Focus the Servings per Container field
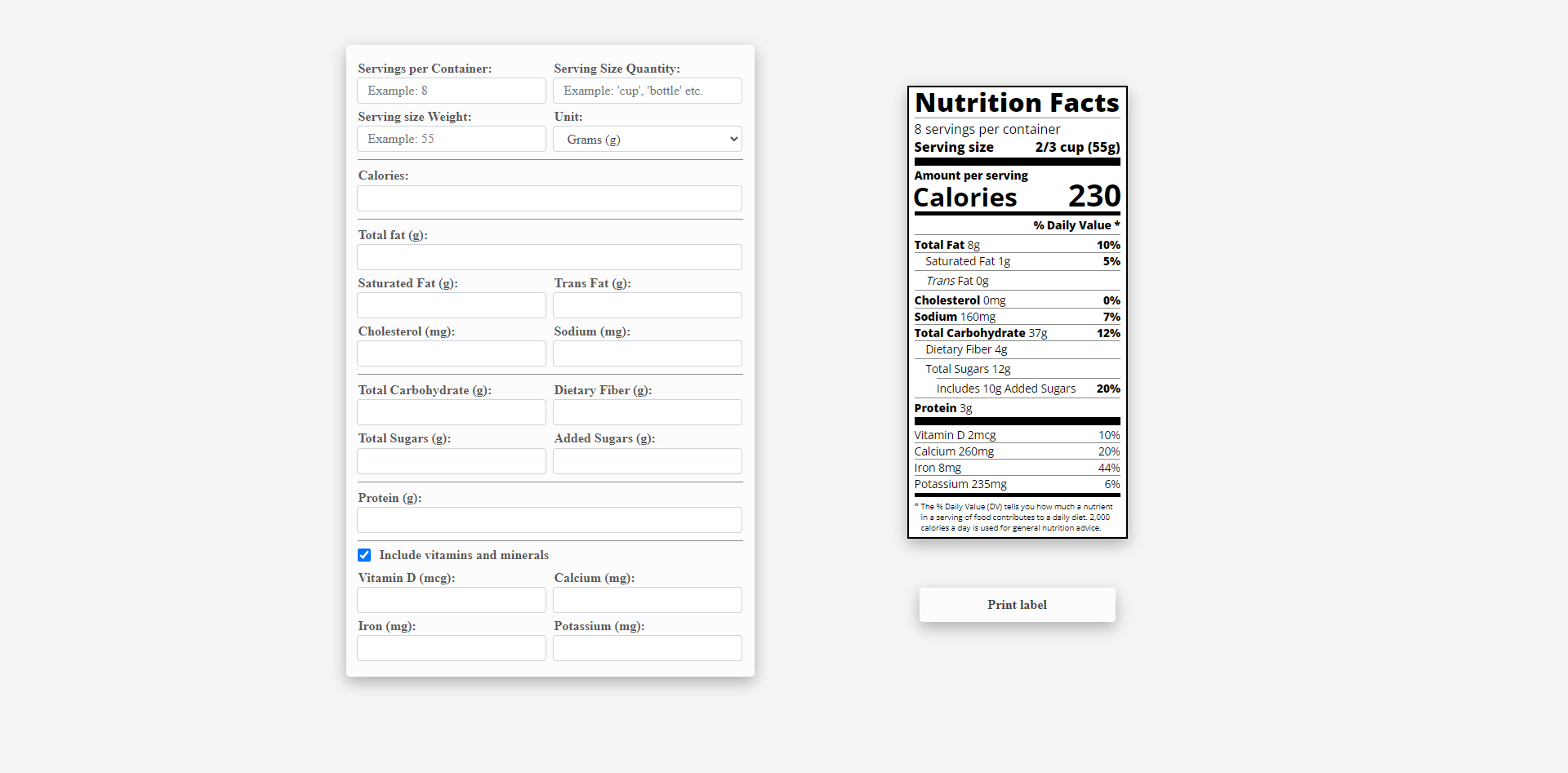 (452, 91)
